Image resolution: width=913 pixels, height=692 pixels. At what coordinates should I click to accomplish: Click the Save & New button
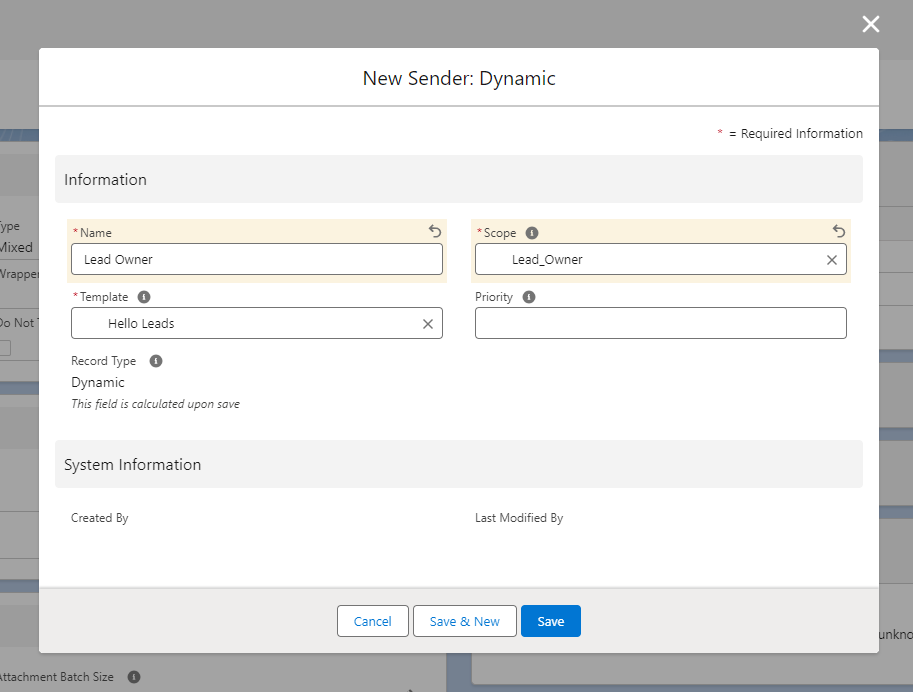click(464, 621)
